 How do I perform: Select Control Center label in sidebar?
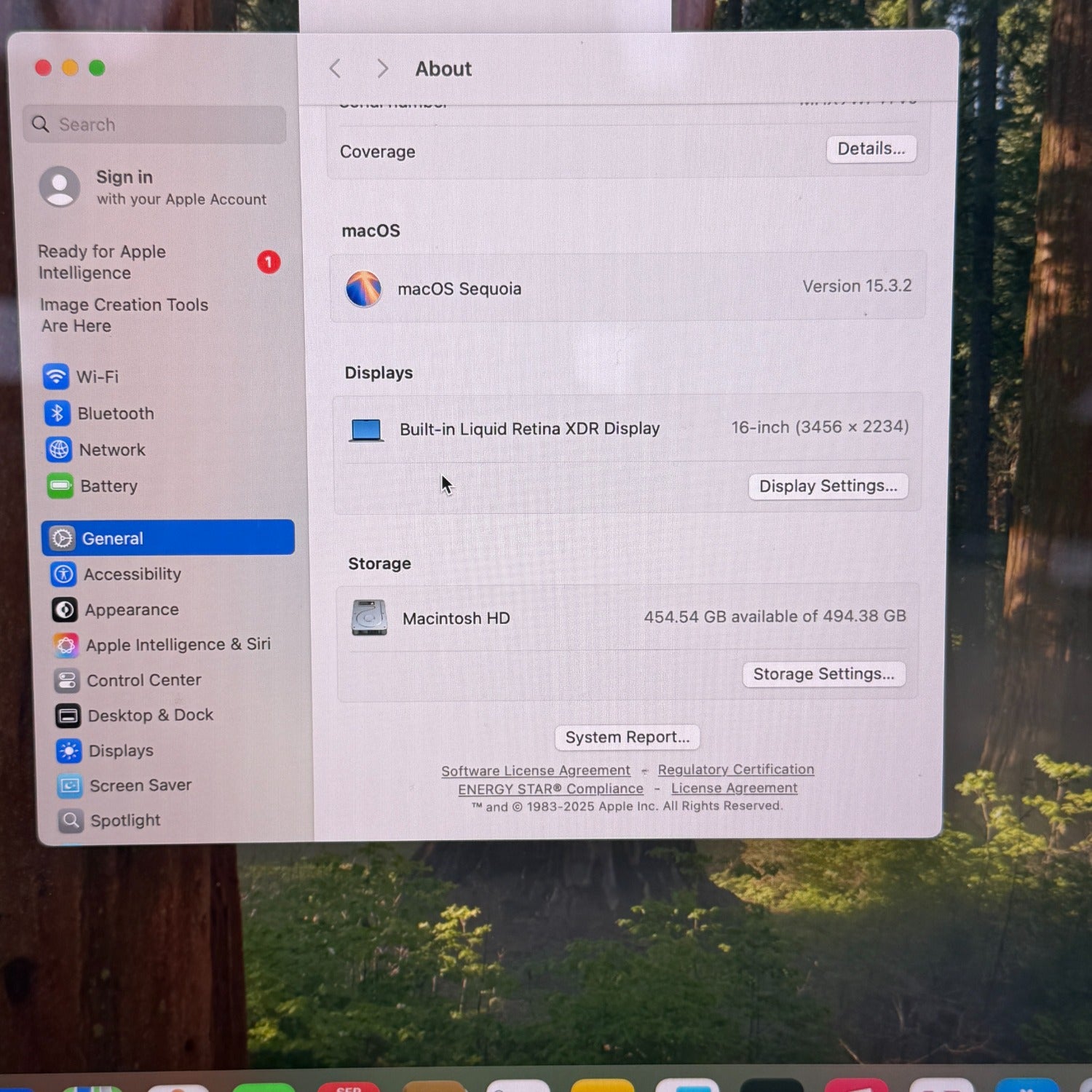(144, 680)
